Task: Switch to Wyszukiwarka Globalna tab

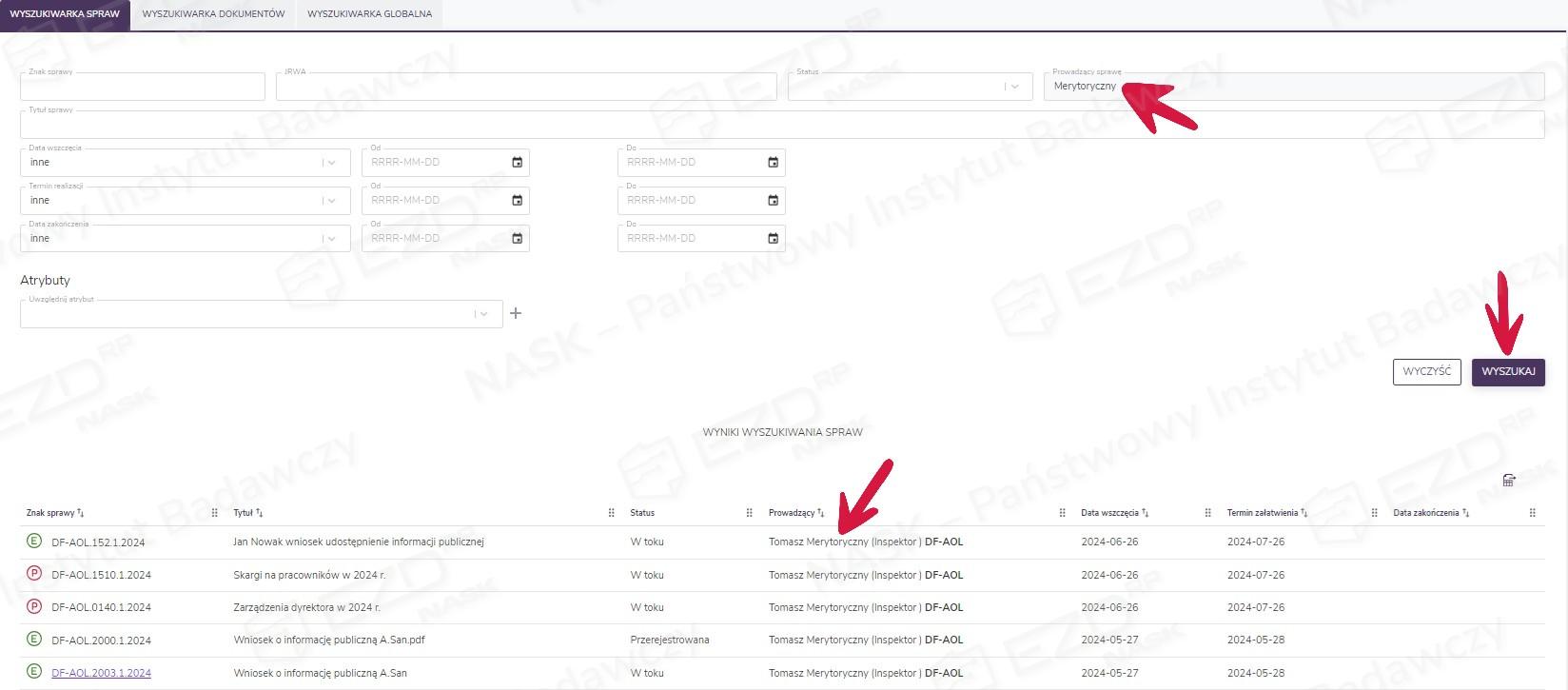Action: tap(369, 14)
